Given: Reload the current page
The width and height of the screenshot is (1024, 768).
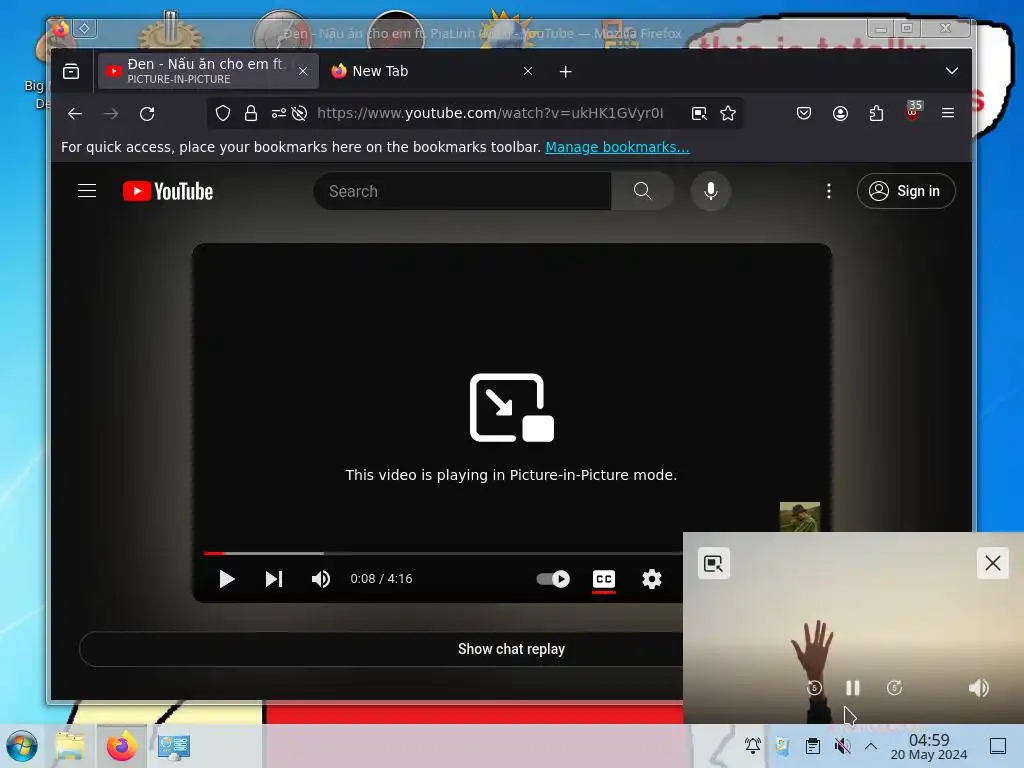Looking at the screenshot, I should click(x=147, y=114).
